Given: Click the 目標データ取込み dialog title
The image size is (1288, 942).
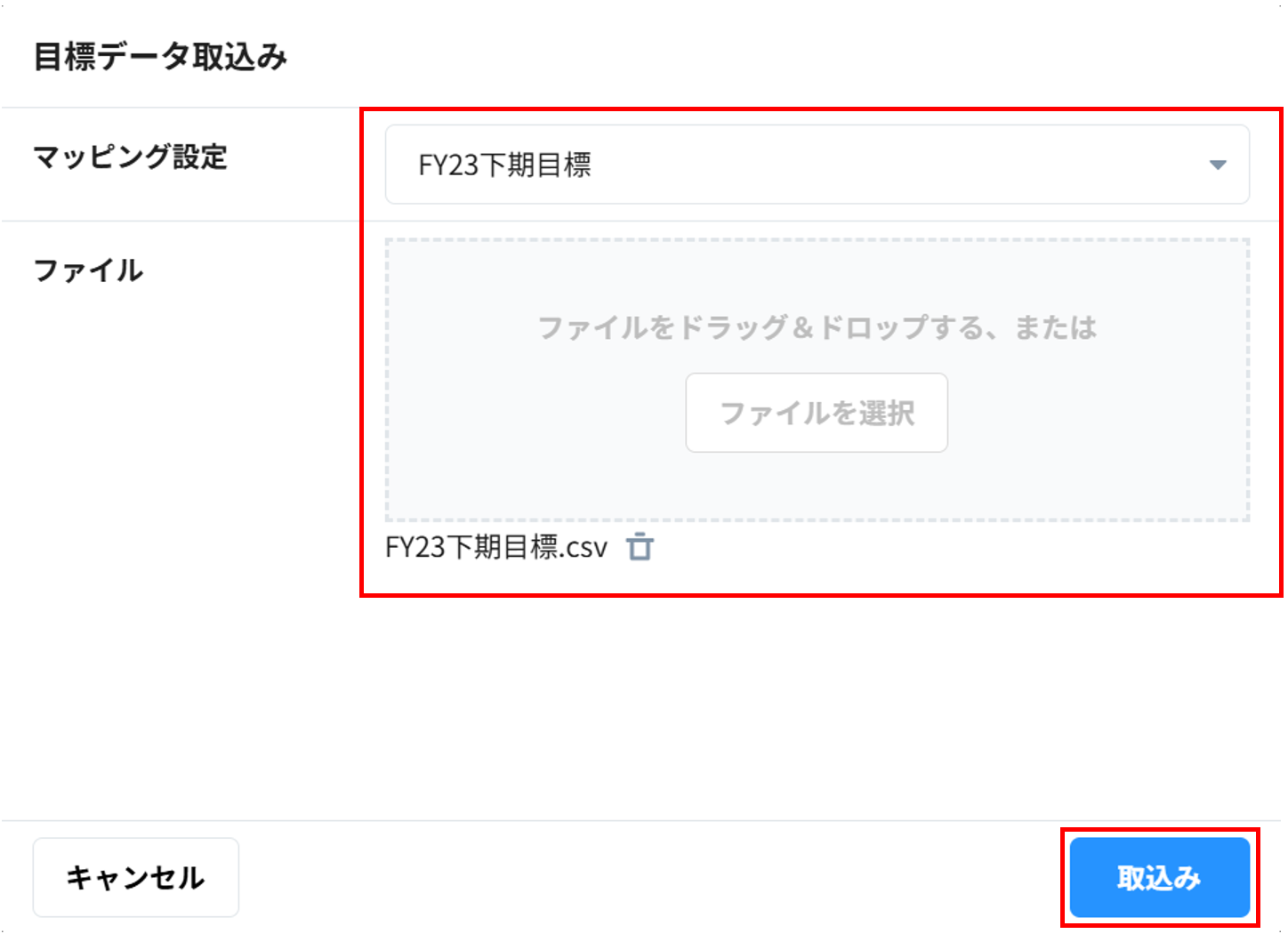Looking at the screenshot, I should pyautogui.click(x=160, y=57).
